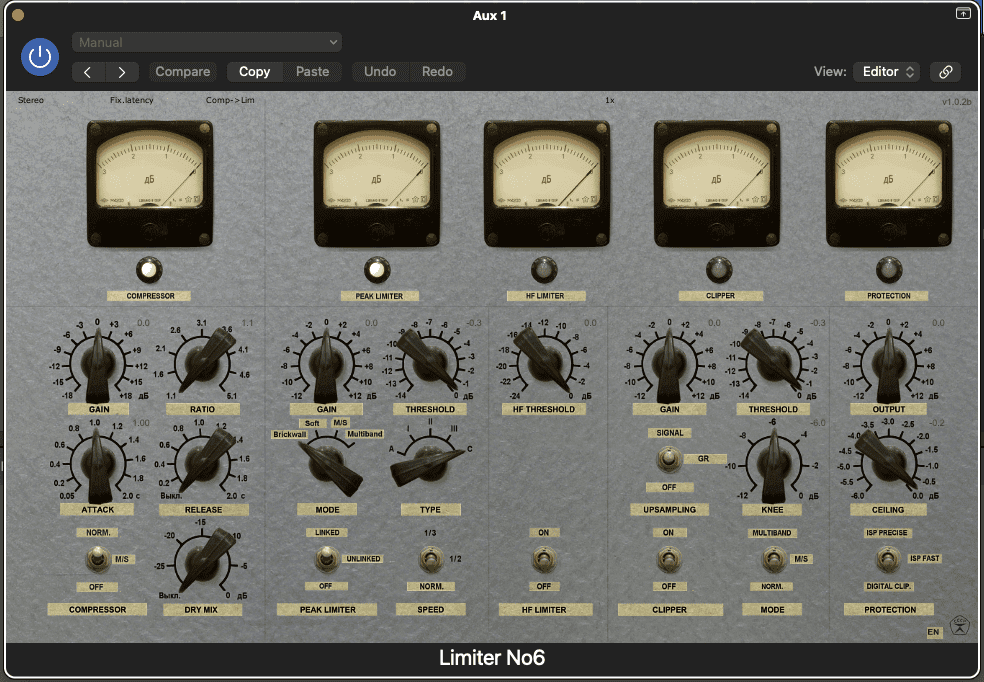
Task: Click the clipper VU meter
Action: (717, 183)
